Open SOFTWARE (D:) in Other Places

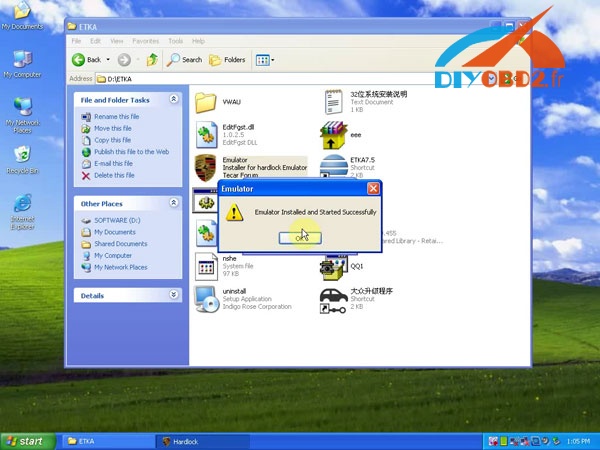(117, 220)
